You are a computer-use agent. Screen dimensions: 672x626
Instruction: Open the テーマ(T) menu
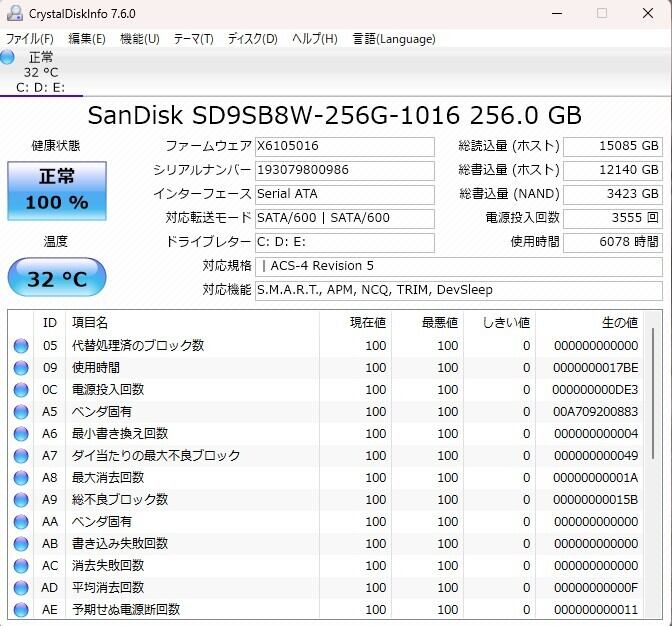(194, 39)
